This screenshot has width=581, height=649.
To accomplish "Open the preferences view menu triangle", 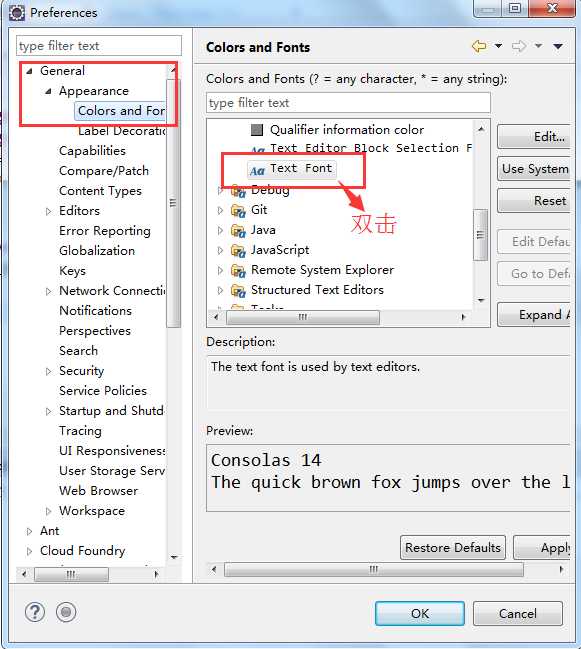I will point(558,46).
